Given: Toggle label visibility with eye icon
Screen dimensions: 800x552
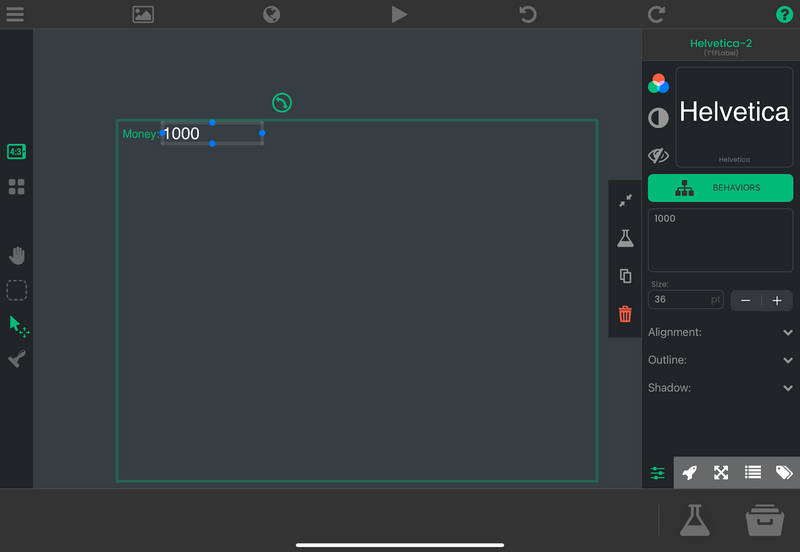Looking at the screenshot, I should 658,155.
